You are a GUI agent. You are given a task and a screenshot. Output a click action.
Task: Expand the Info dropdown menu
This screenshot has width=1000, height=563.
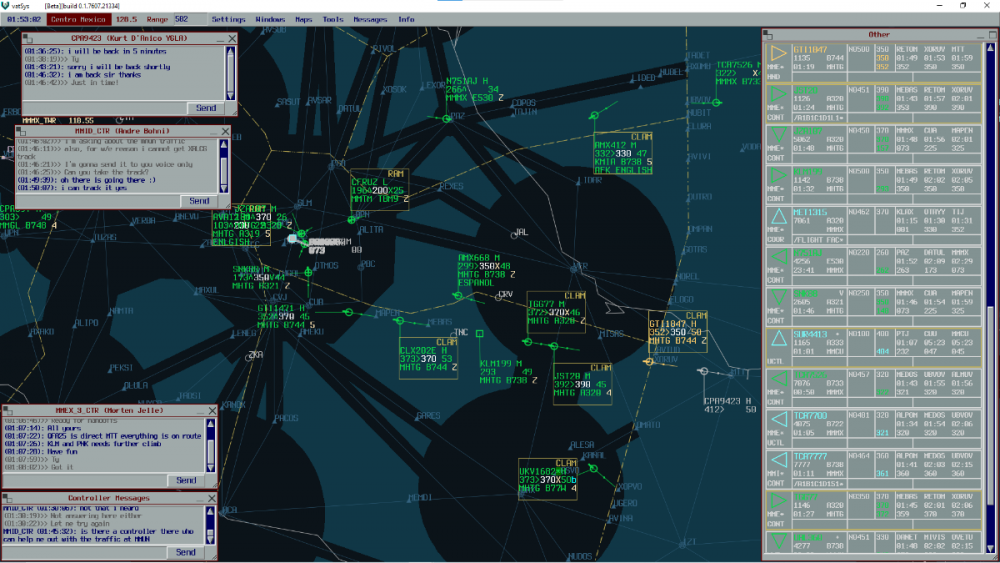click(406, 19)
